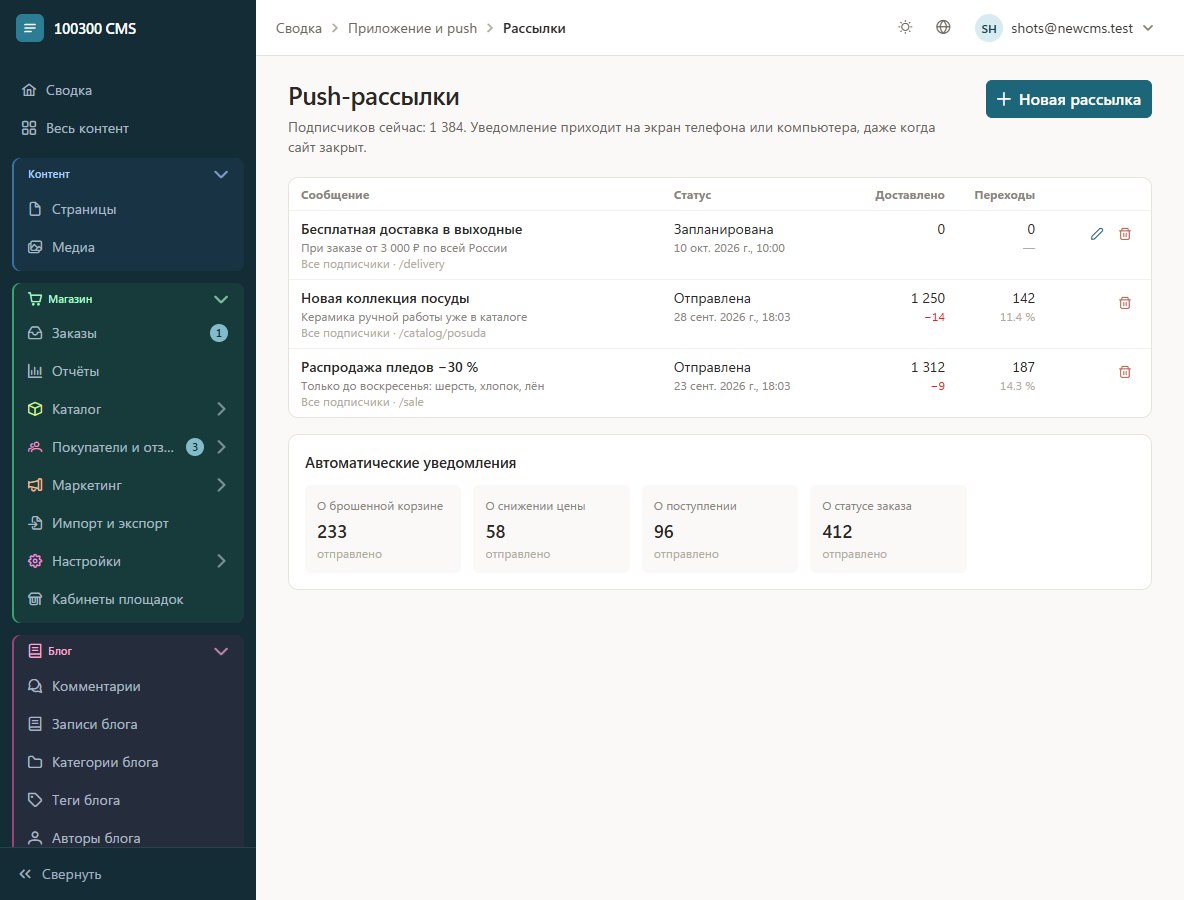The width and height of the screenshot is (1184, 900).
Task: Open Бесплатная доставка в выходные message title
Action: tap(412, 229)
